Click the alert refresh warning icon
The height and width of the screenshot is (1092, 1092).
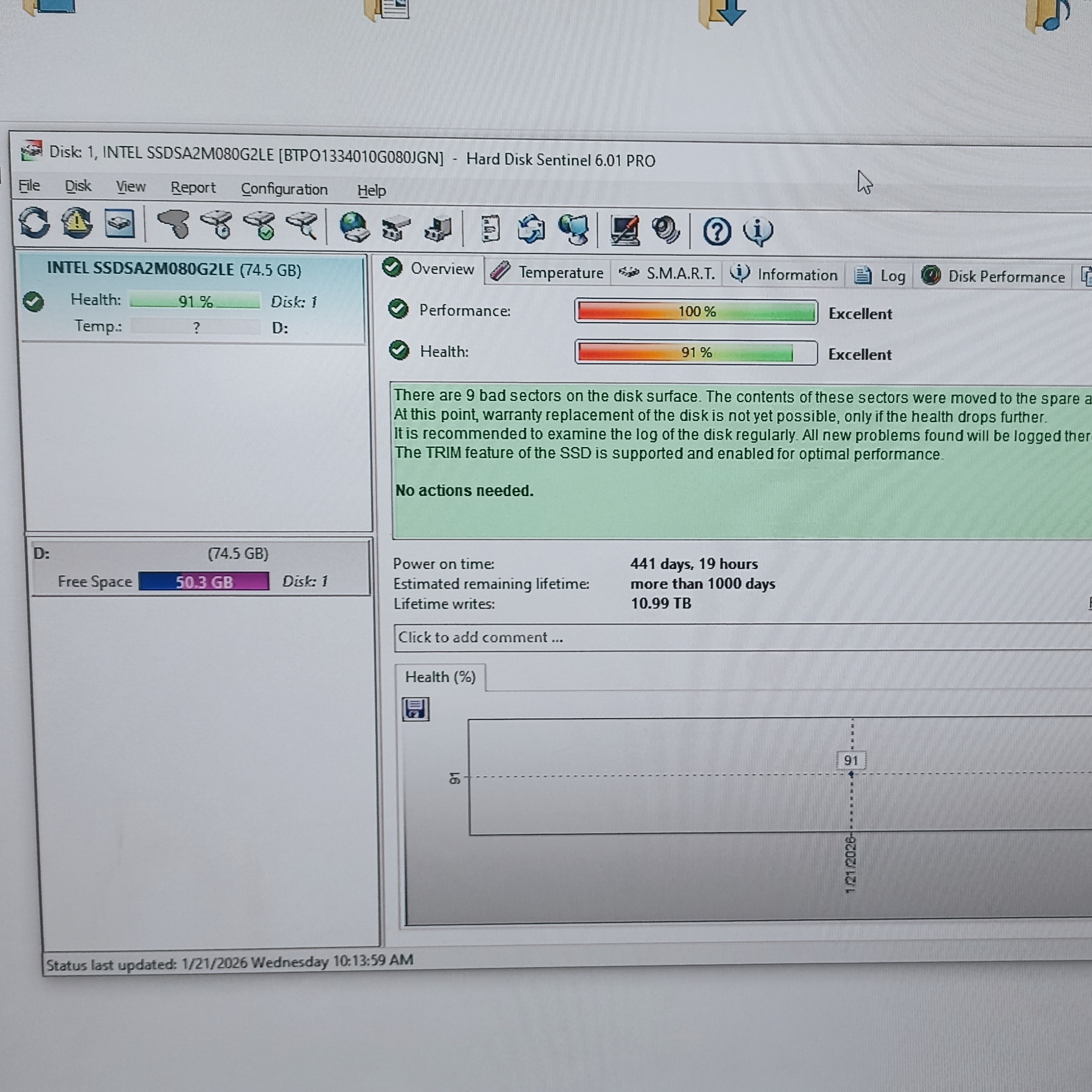point(77,224)
